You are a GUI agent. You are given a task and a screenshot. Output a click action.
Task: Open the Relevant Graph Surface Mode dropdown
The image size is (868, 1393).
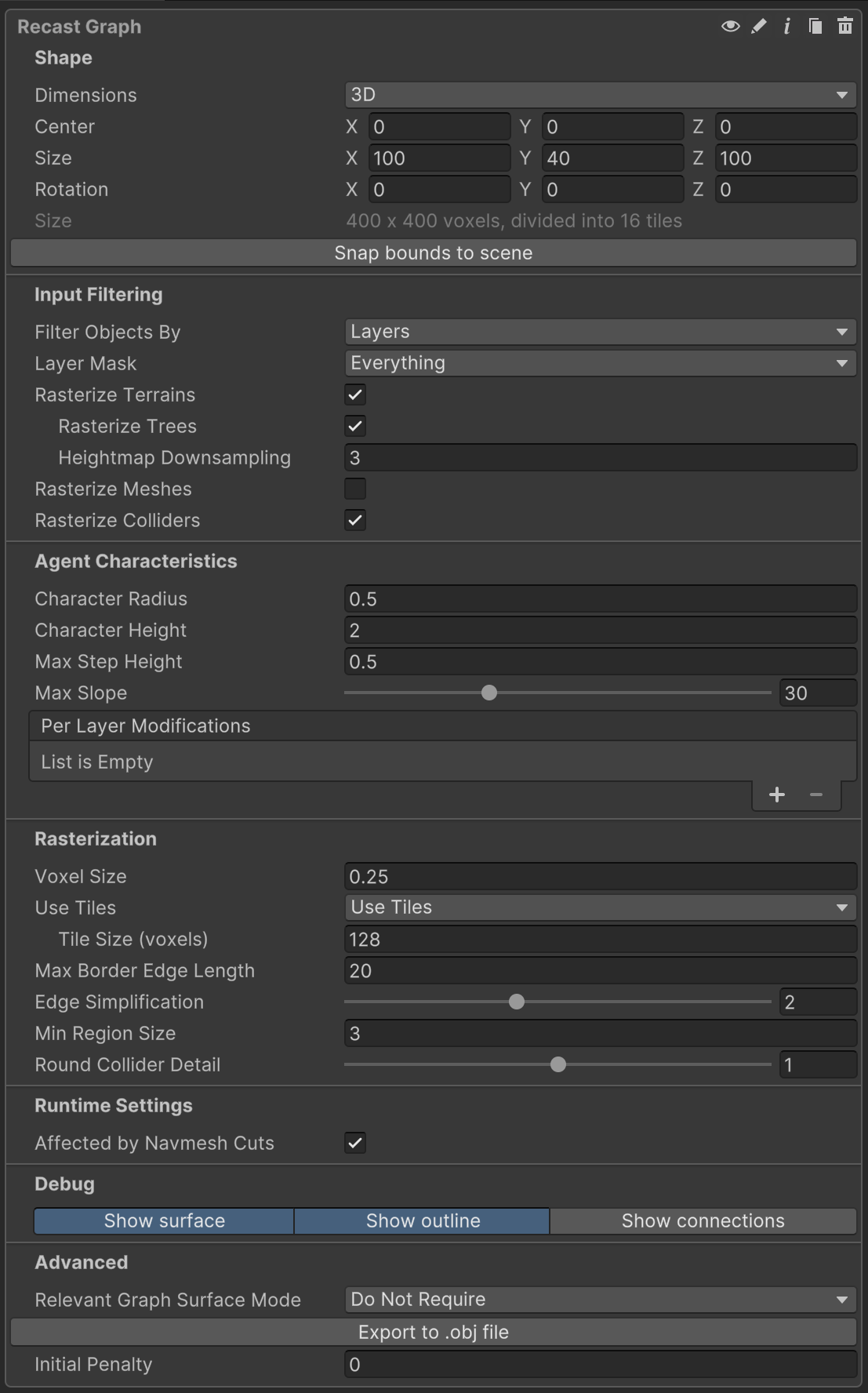pyautogui.click(x=600, y=1300)
